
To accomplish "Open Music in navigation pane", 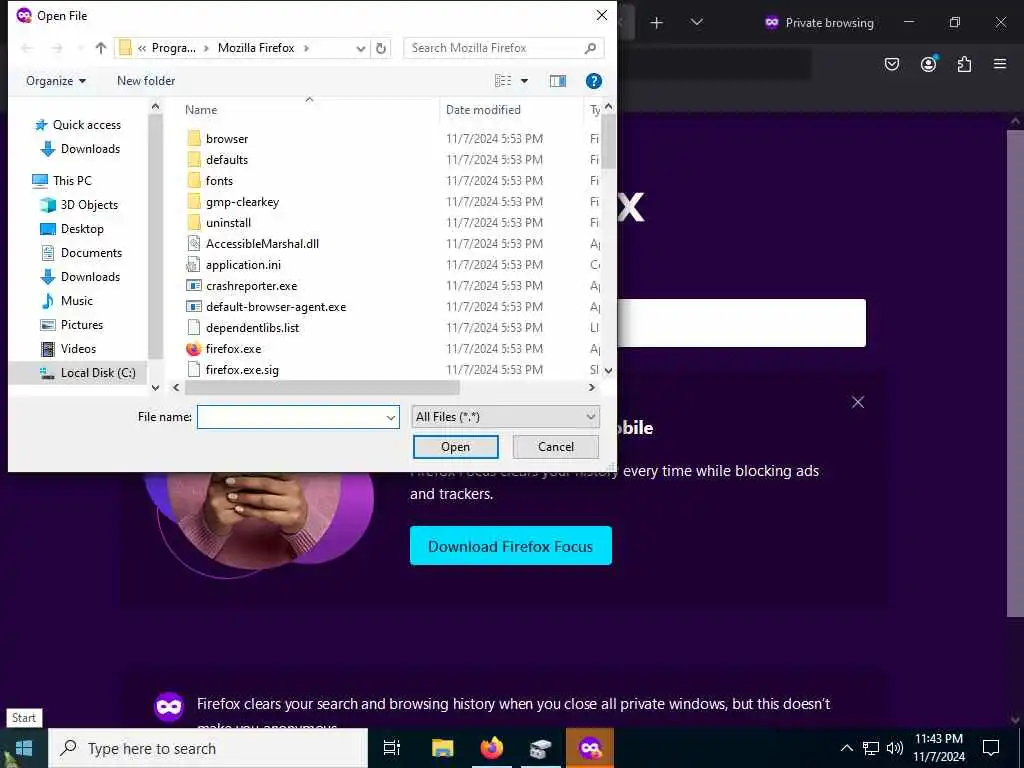I will click(x=76, y=301).
